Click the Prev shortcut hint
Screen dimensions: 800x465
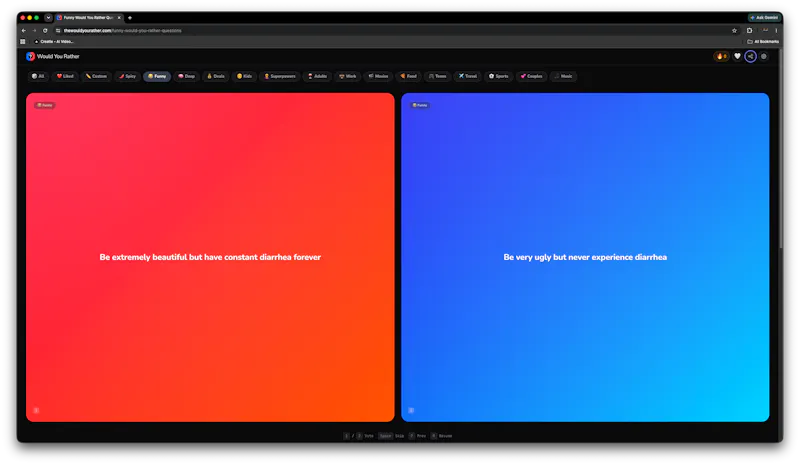click(x=417, y=436)
